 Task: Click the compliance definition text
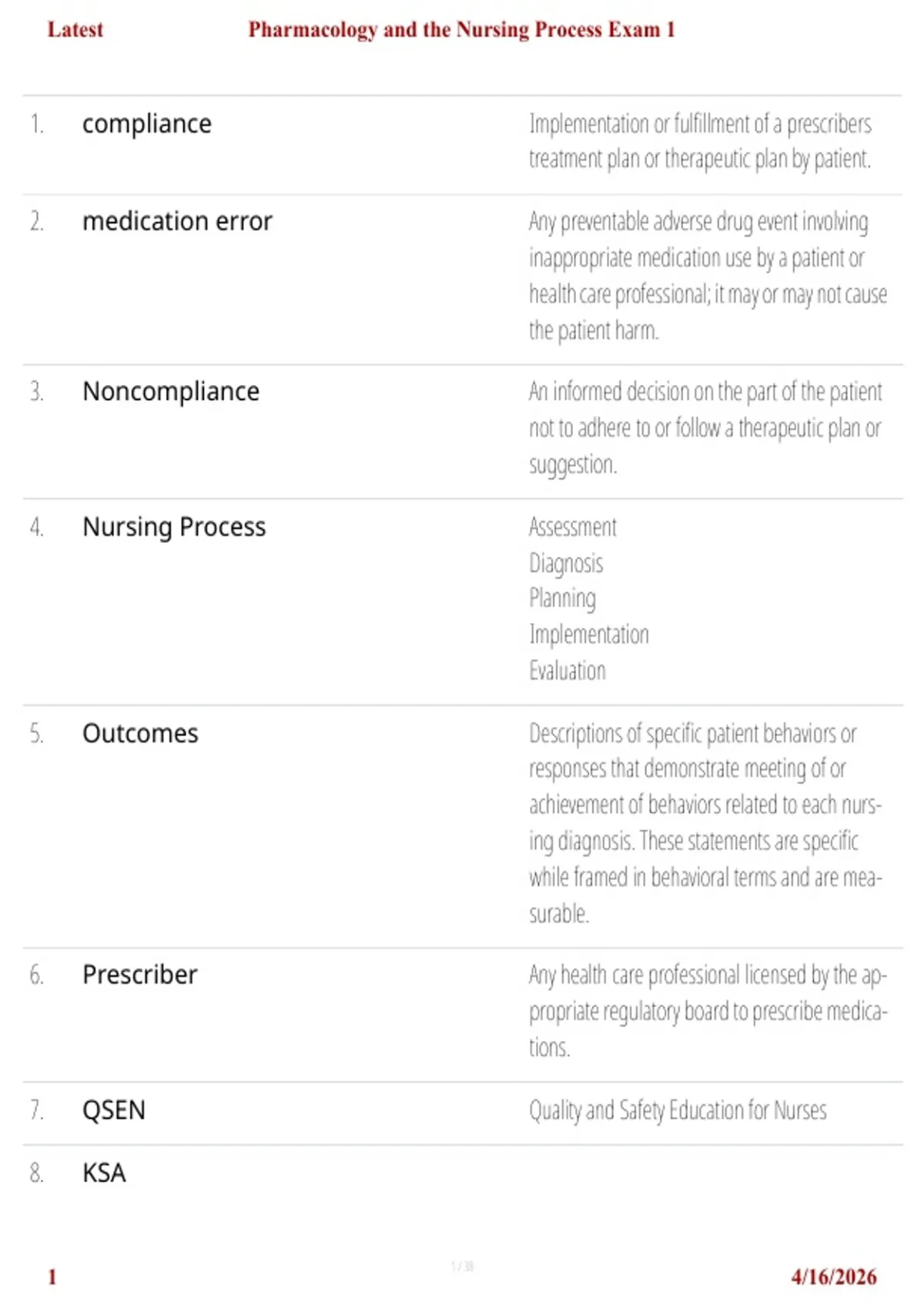tap(700, 142)
